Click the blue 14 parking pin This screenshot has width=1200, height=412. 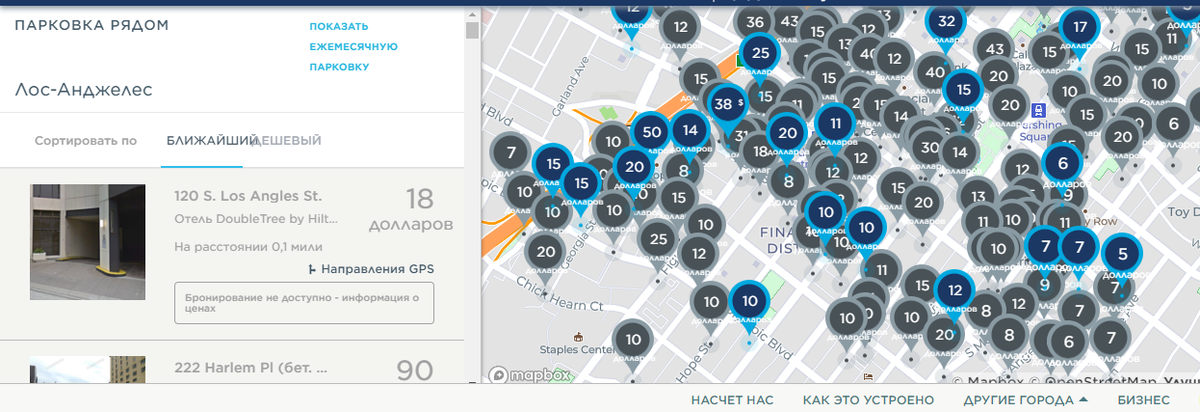coord(688,130)
